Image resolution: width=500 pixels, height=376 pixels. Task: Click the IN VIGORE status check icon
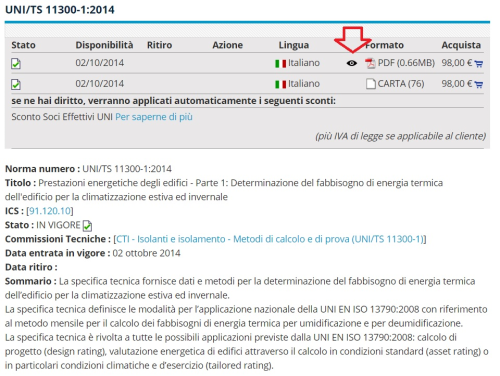coord(87,226)
